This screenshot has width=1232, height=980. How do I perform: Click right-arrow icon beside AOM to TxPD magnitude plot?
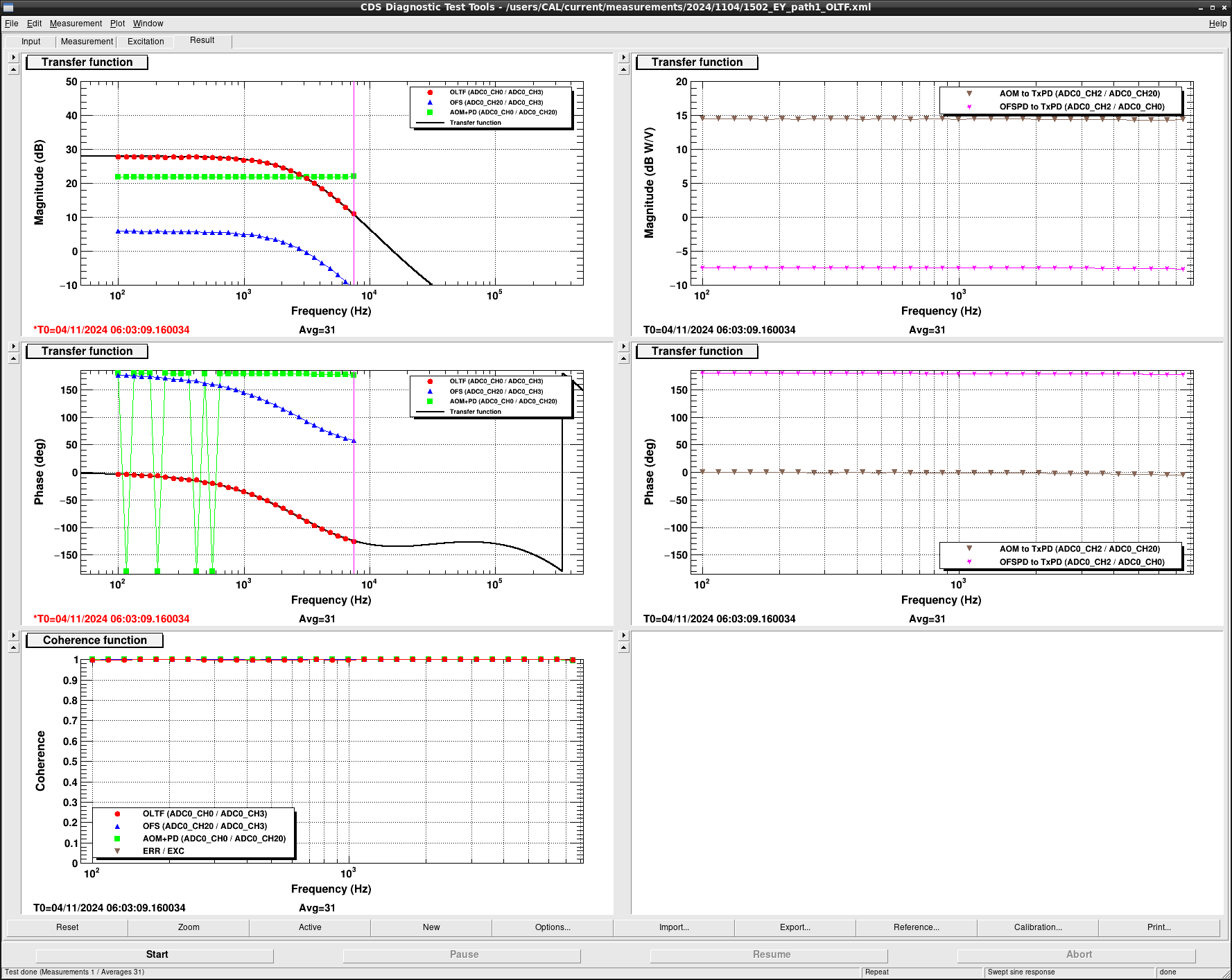[x=623, y=58]
